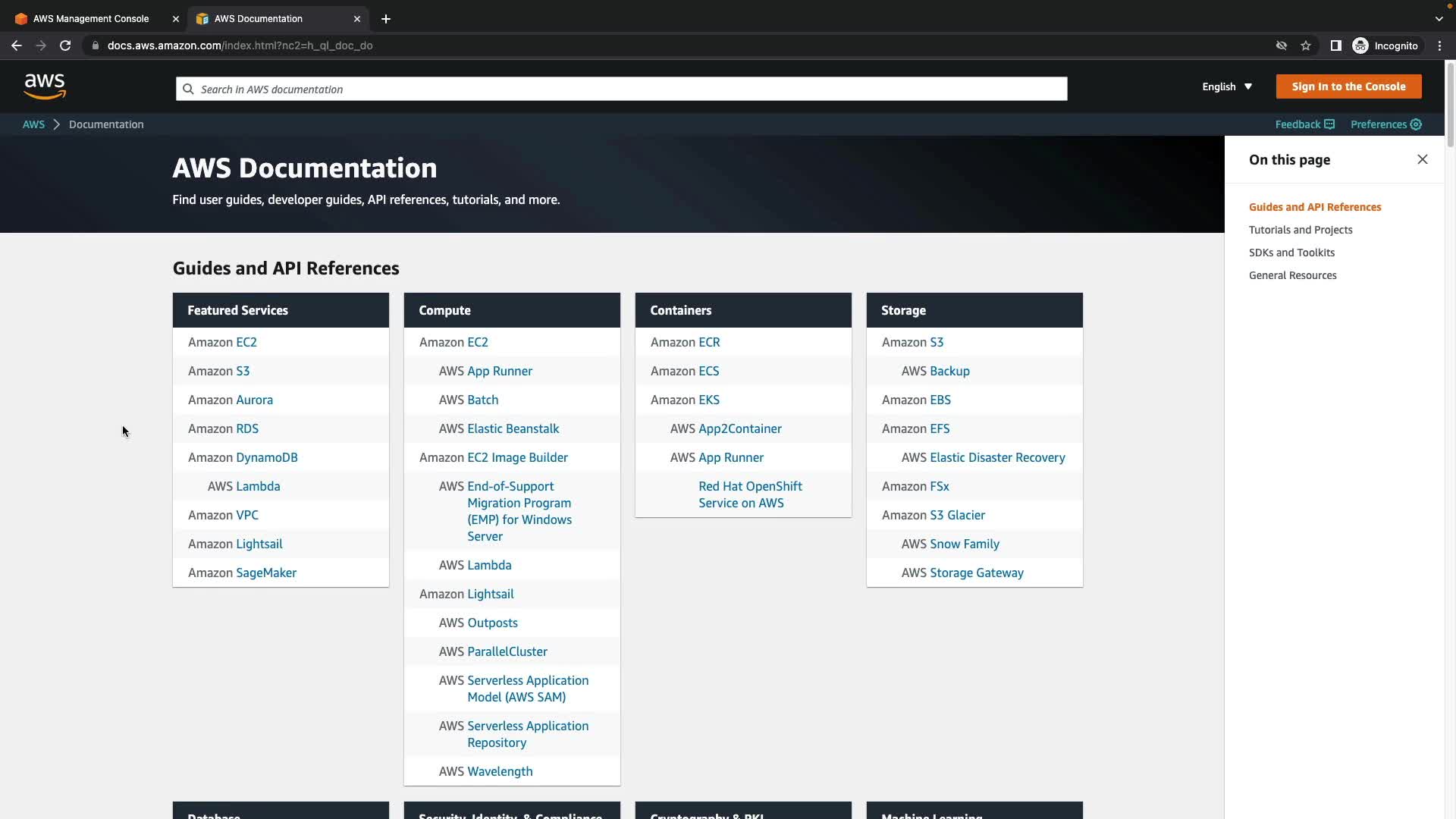Click Sign In to the Console button

point(1348,86)
